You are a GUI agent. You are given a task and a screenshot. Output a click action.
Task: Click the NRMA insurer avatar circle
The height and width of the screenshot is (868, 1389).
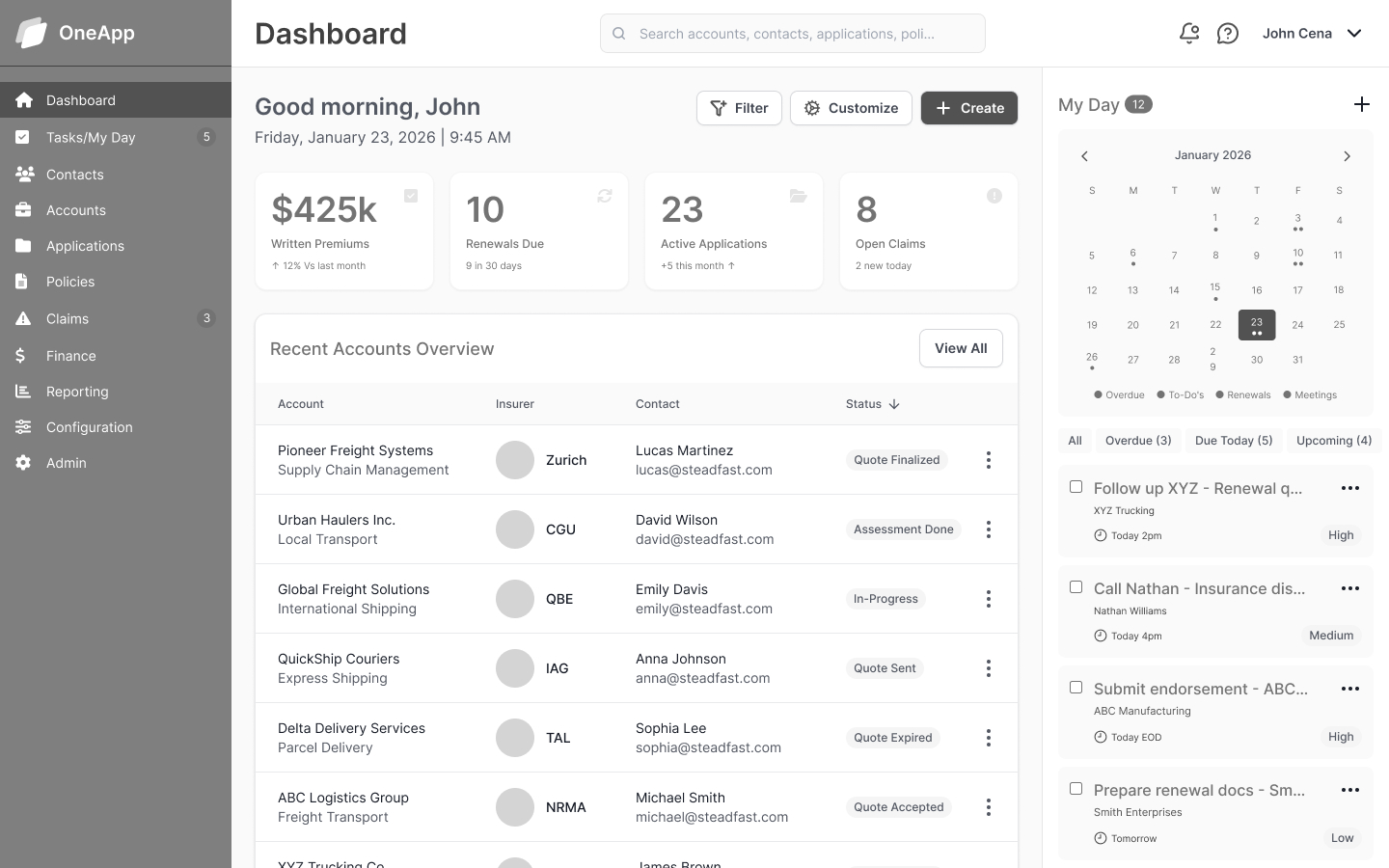tap(515, 807)
